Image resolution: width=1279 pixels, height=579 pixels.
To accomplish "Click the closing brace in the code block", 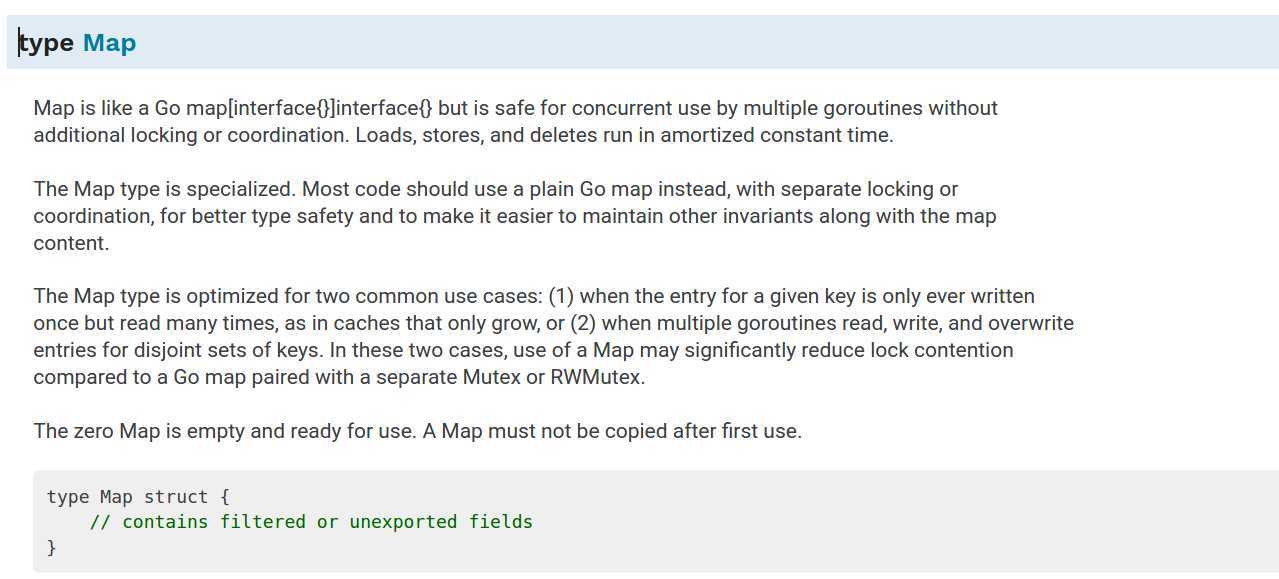I will [52, 547].
